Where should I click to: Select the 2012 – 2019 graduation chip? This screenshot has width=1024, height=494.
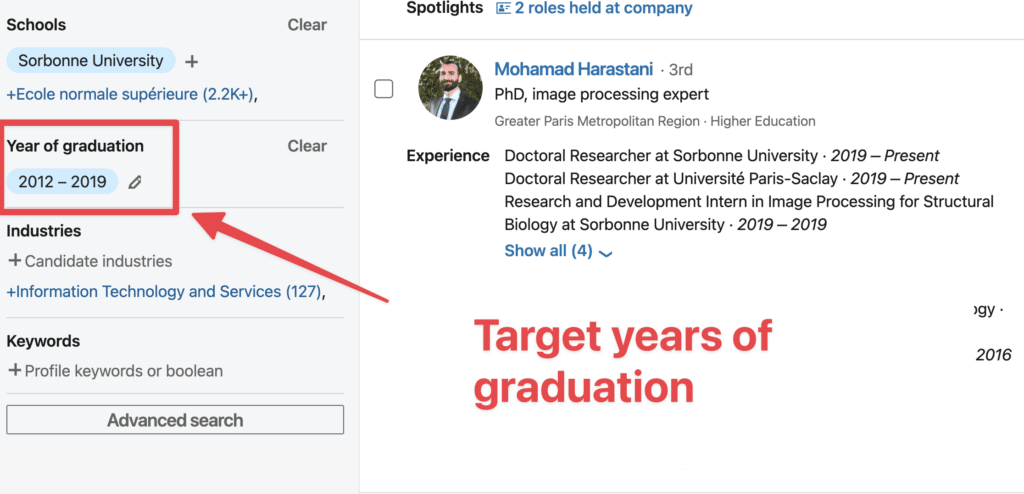[62, 182]
